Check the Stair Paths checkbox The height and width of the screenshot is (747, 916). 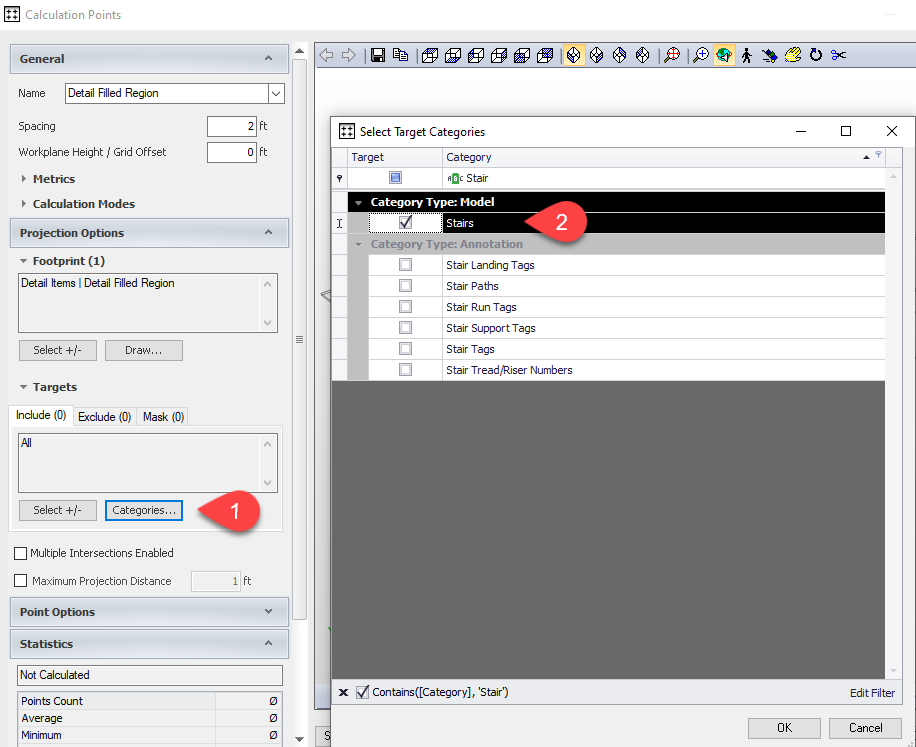[x=405, y=286]
